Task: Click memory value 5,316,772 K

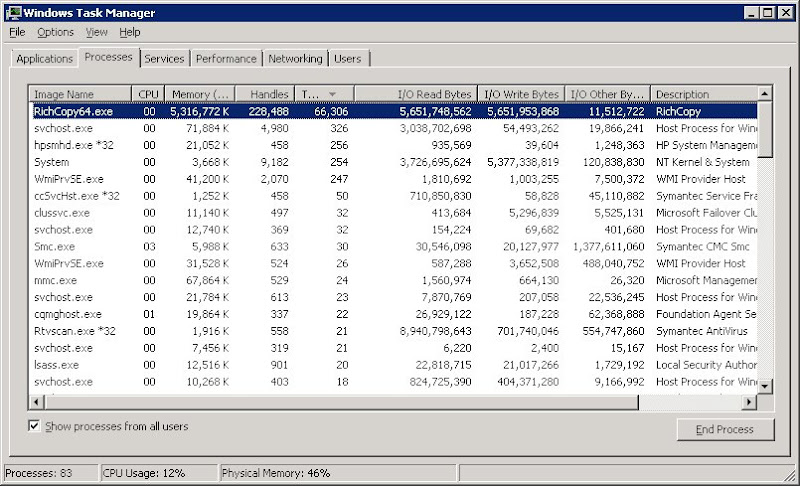Action: pyautogui.click(x=199, y=111)
